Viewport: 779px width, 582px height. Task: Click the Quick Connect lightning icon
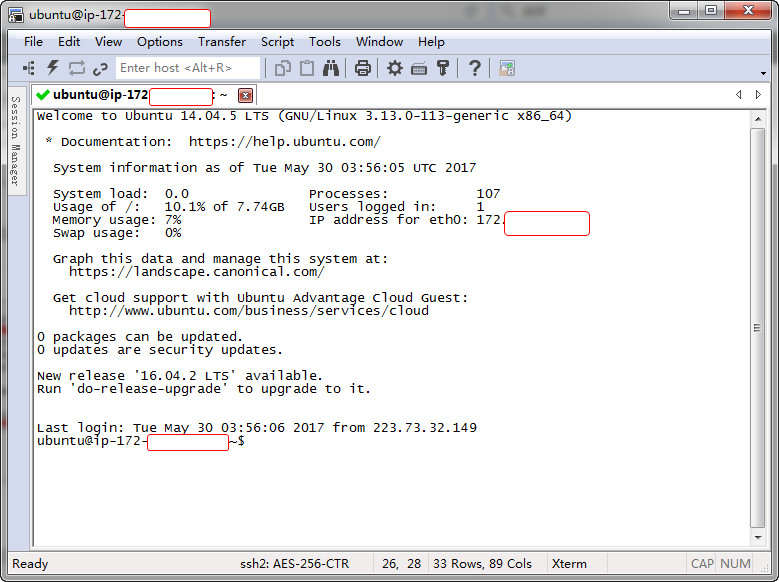pos(53,68)
